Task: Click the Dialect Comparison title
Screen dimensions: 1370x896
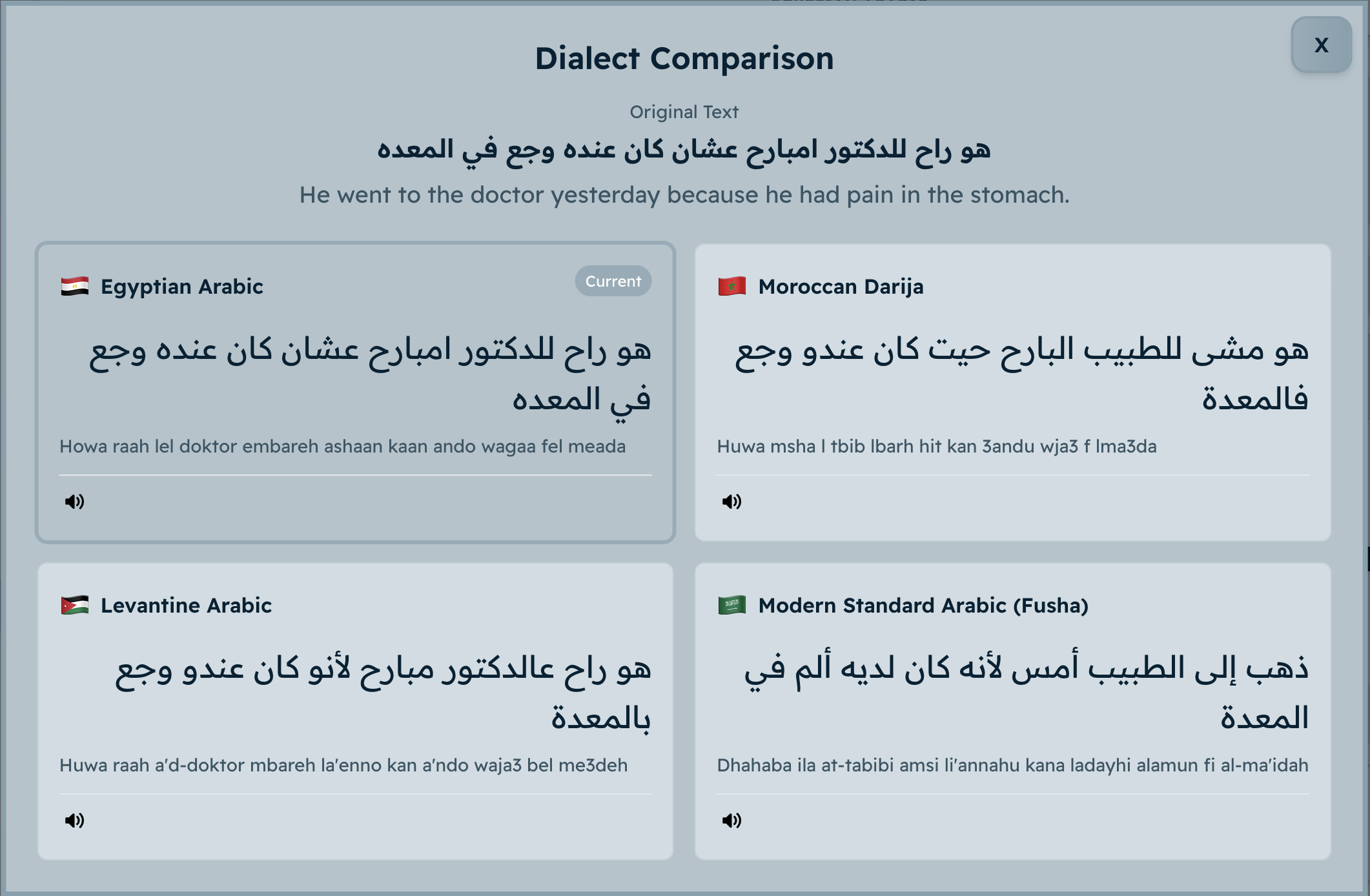Action: [684, 58]
